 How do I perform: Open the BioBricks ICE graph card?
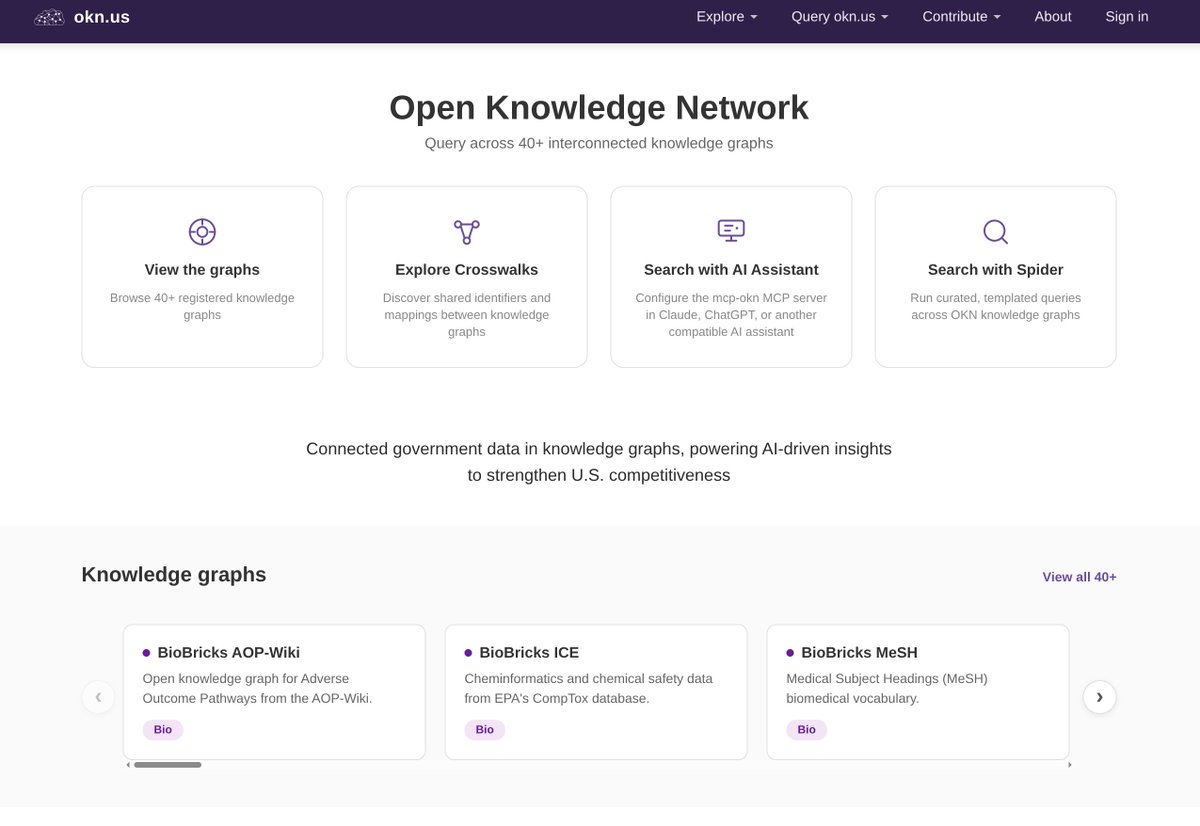(596, 692)
